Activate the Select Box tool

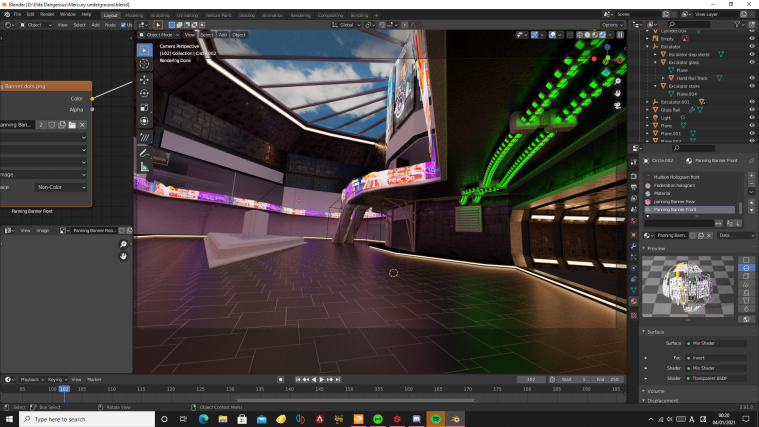coord(144,50)
